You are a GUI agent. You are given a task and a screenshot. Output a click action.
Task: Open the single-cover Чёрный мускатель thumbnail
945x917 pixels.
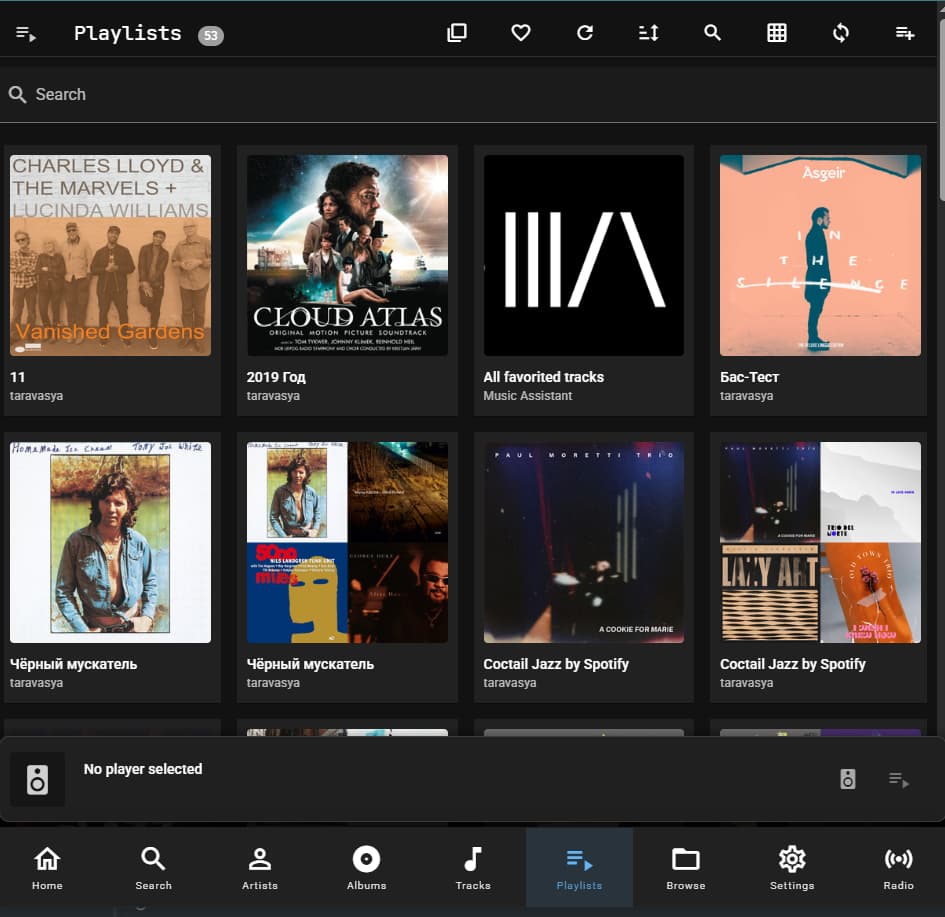click(110, 542)
